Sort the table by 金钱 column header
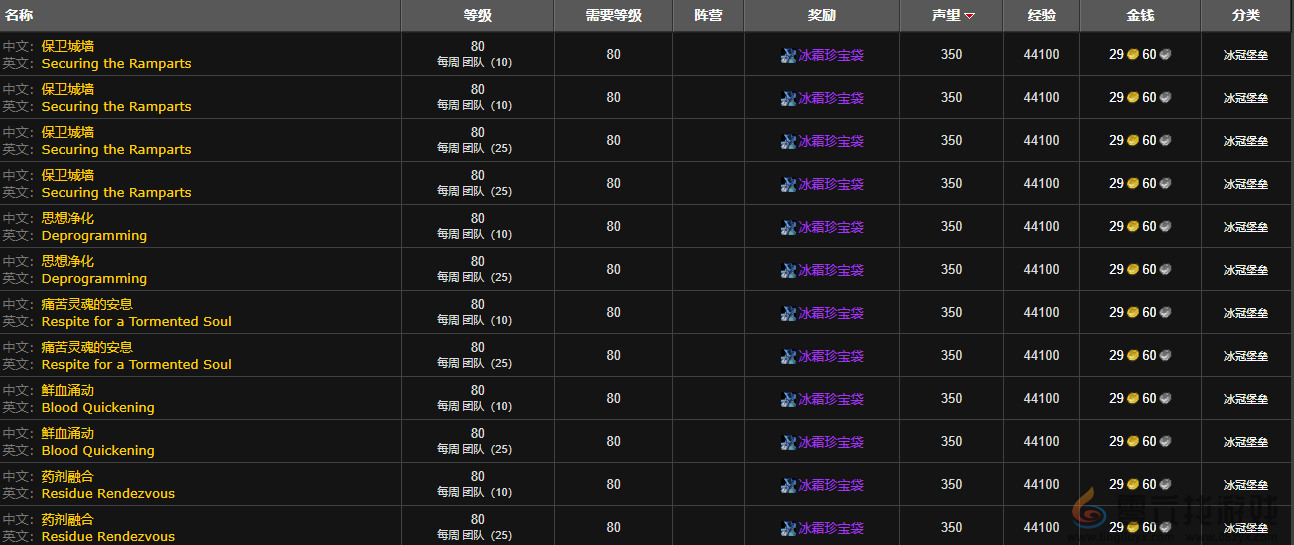This screenshot has width=1294, height=545. coord(1139,16)
